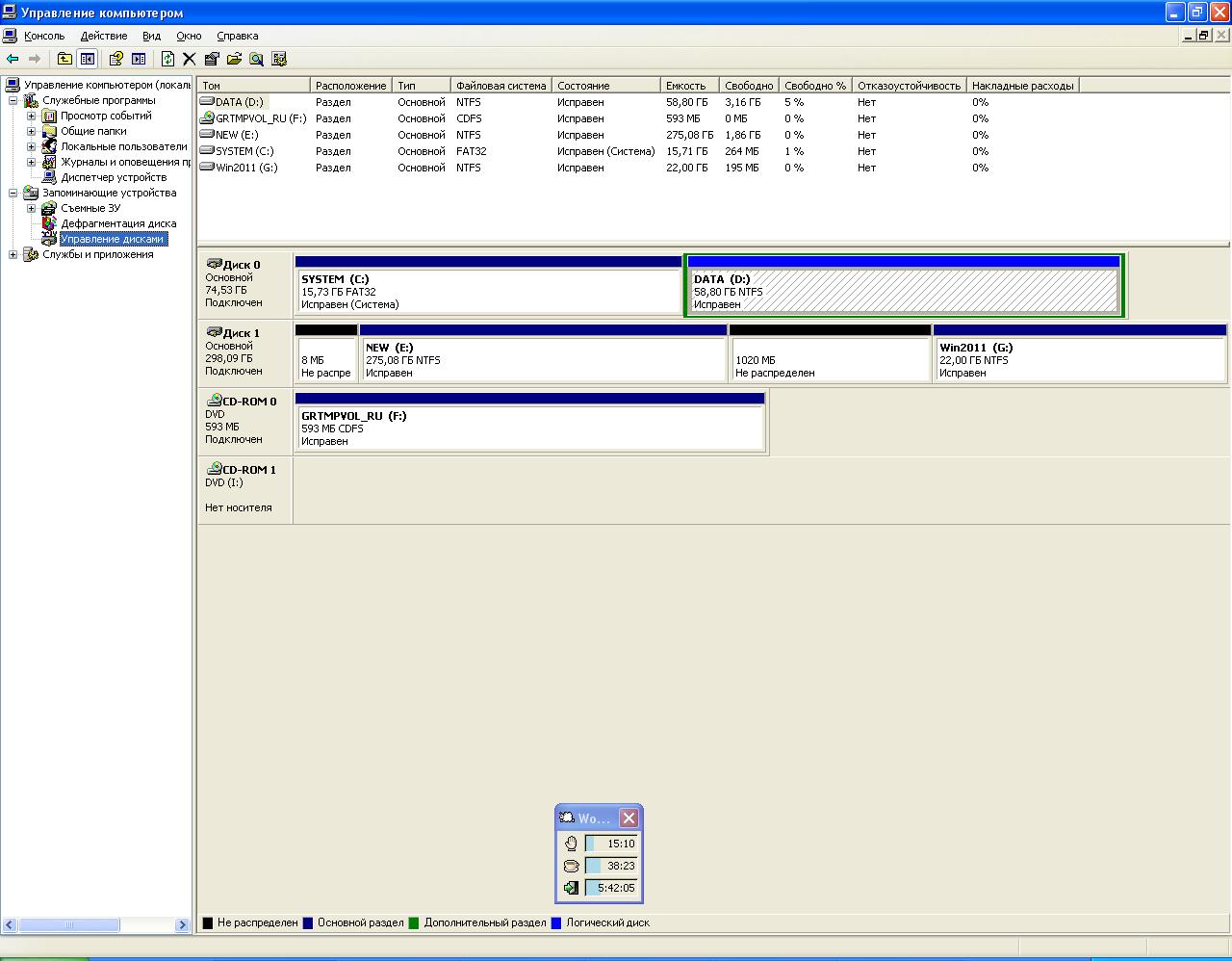Open the Вид menu
The height and width of the screenshot is (961, 1232).
click(x=151, y=36)
